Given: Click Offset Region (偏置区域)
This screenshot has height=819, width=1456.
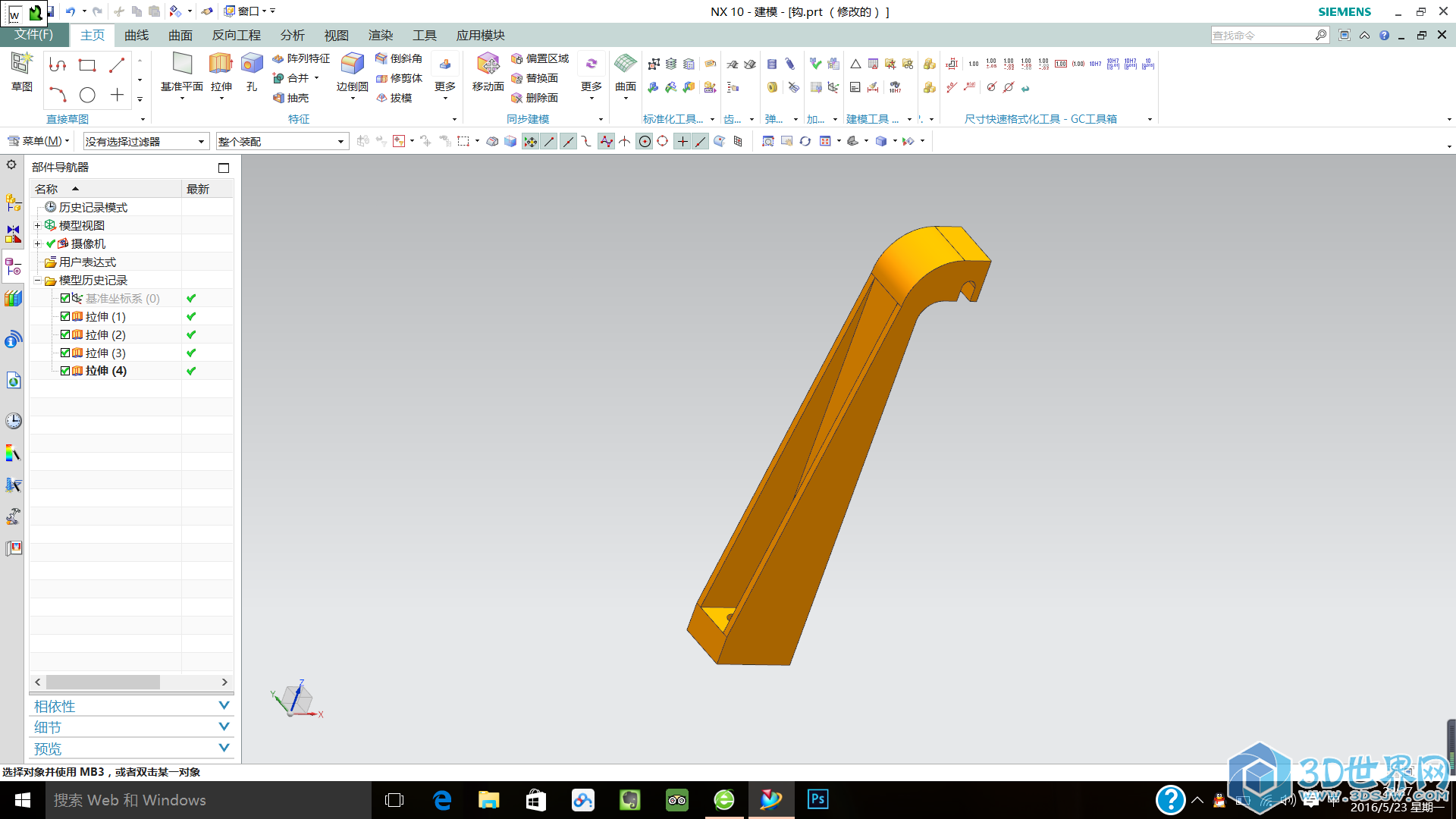Looking at the screenshot, I should [540, 58].
